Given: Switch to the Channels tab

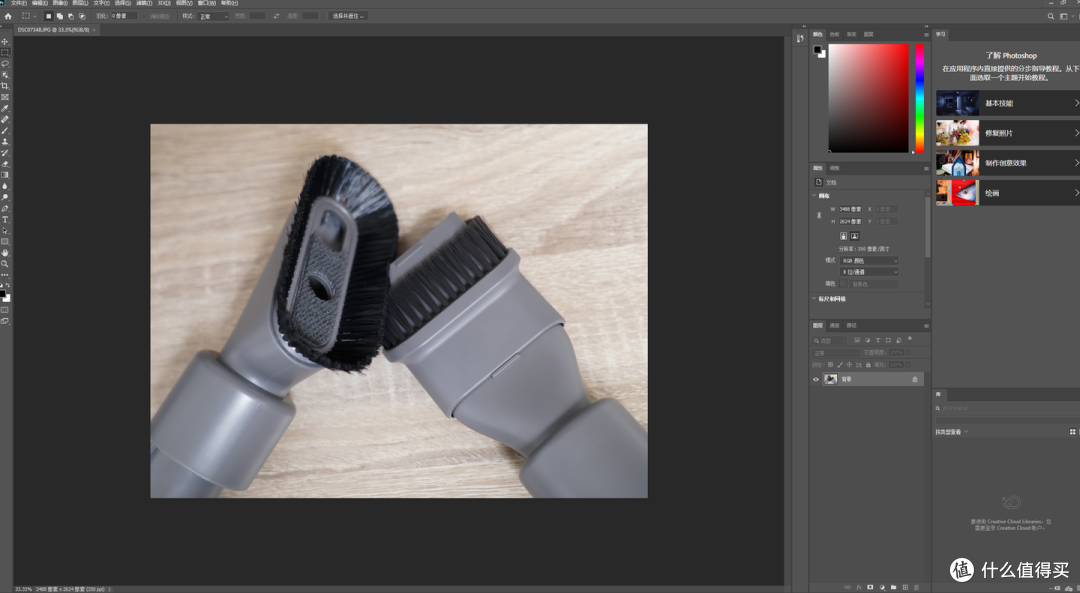Looking at the screenshot, I should click(x=834, y=326).
